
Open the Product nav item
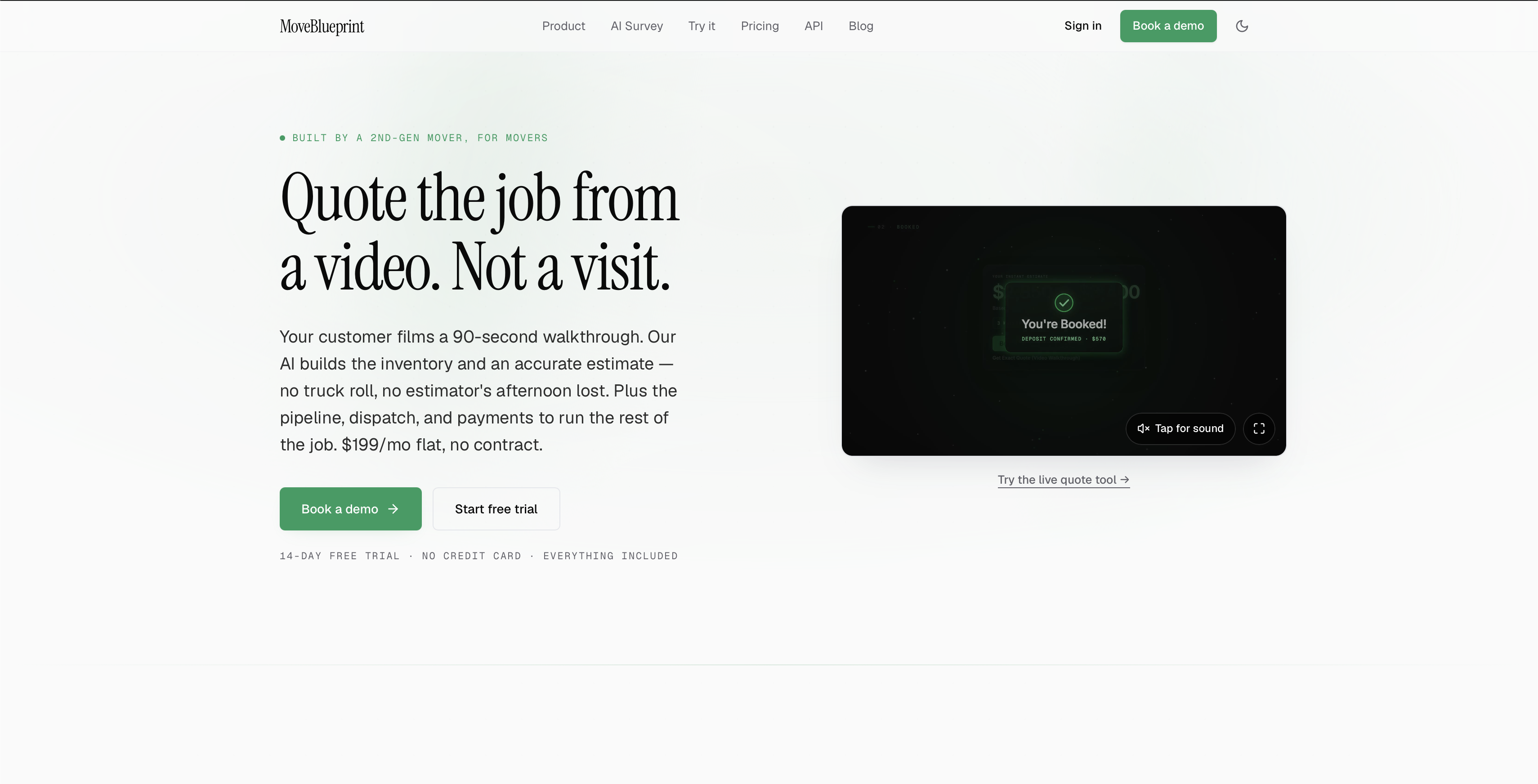tap(563, 26)
